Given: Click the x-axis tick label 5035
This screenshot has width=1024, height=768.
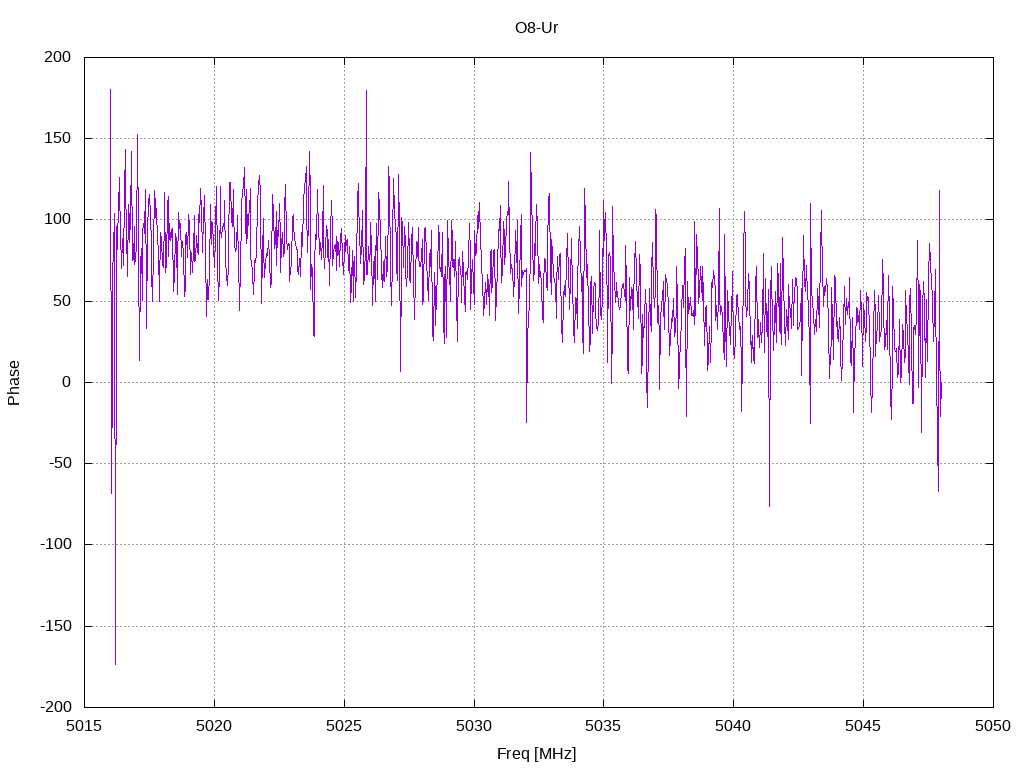Looking at the screenshot, I should (603, 726).
